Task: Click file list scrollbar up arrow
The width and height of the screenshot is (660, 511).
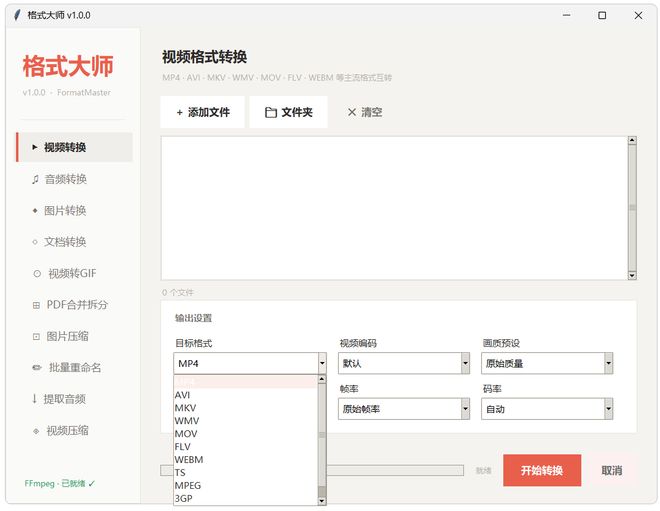Action: (x=632, y=140)
